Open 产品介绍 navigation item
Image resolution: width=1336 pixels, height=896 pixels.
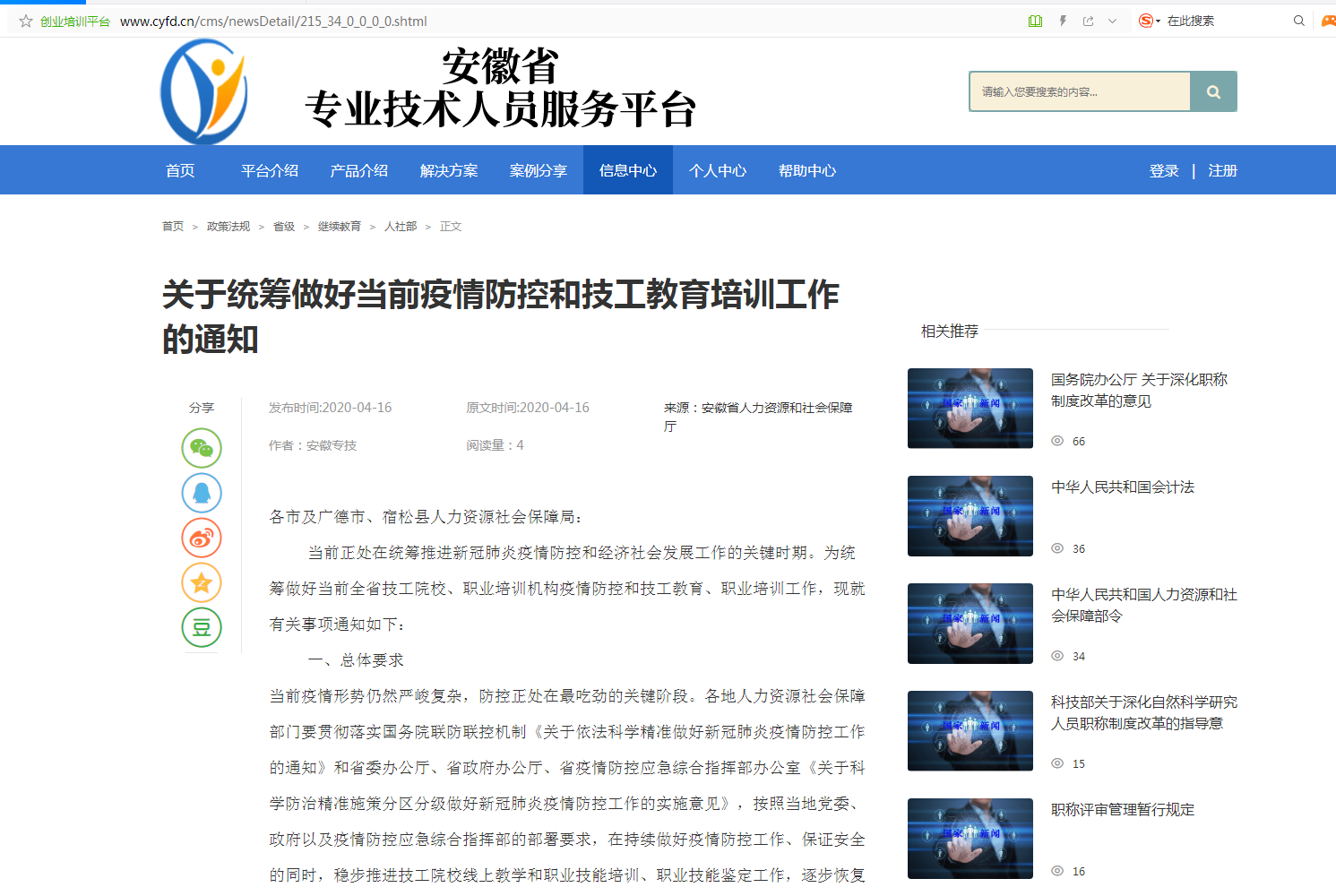pos(359,170)
